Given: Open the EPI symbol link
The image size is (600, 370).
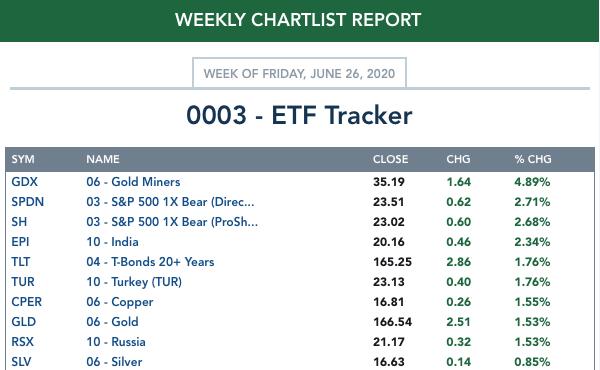Looking at the screenshot, I should coord(20,242).
